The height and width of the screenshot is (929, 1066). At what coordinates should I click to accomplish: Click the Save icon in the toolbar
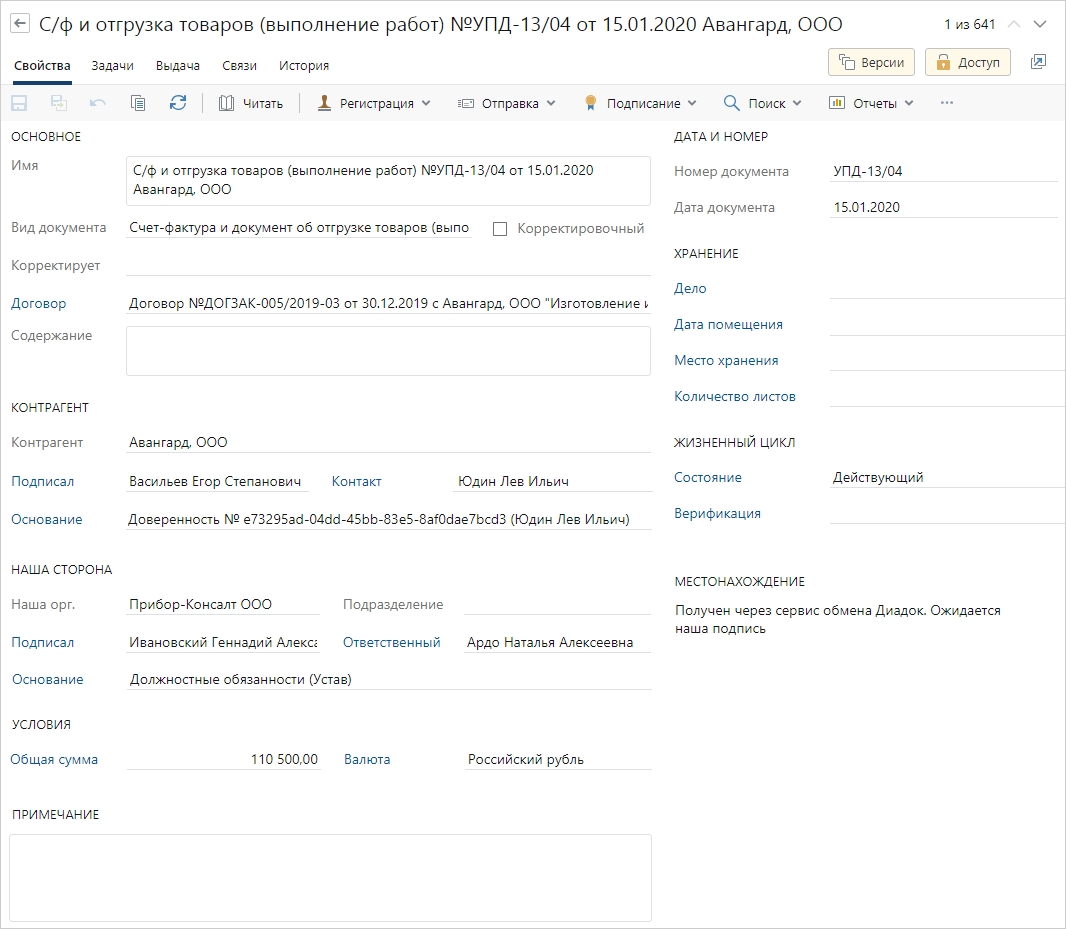tap(19, 103)
